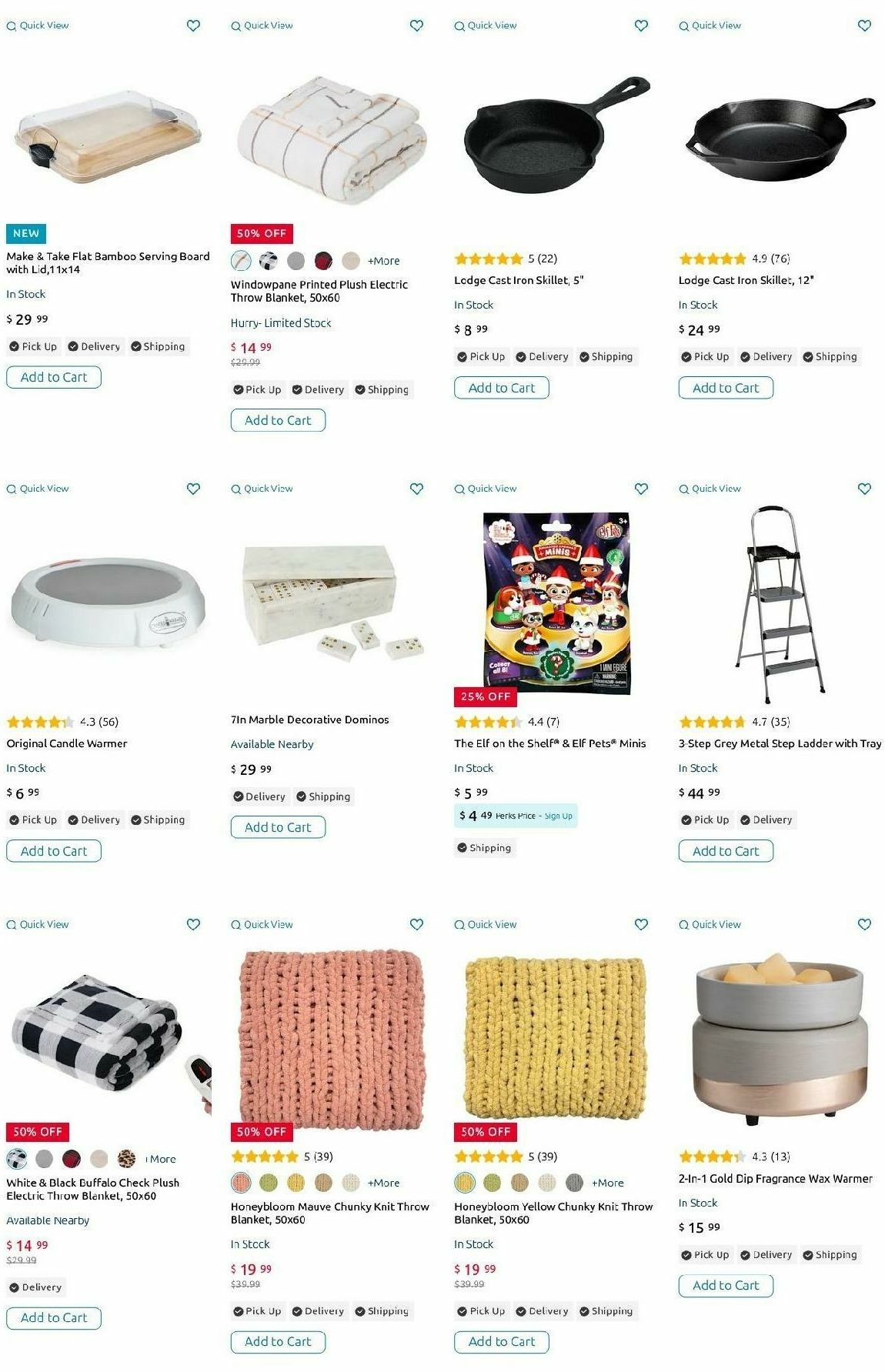885x1372 pixels.
Task: Heart the Elf on the Shelf Minis
Action: click(641, 489)
